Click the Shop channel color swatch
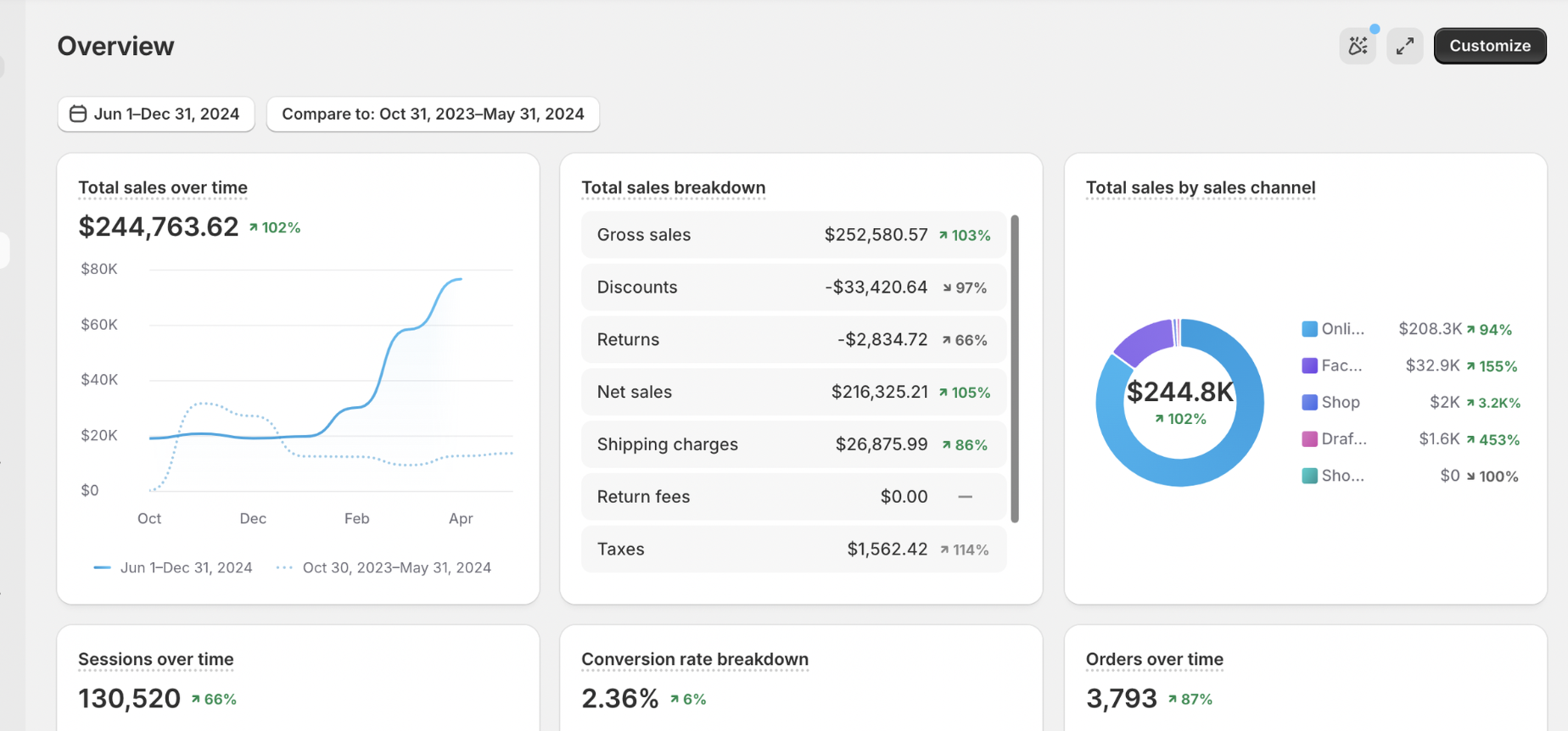This screenshot has height=731, width=1568. click(1310, 402)
